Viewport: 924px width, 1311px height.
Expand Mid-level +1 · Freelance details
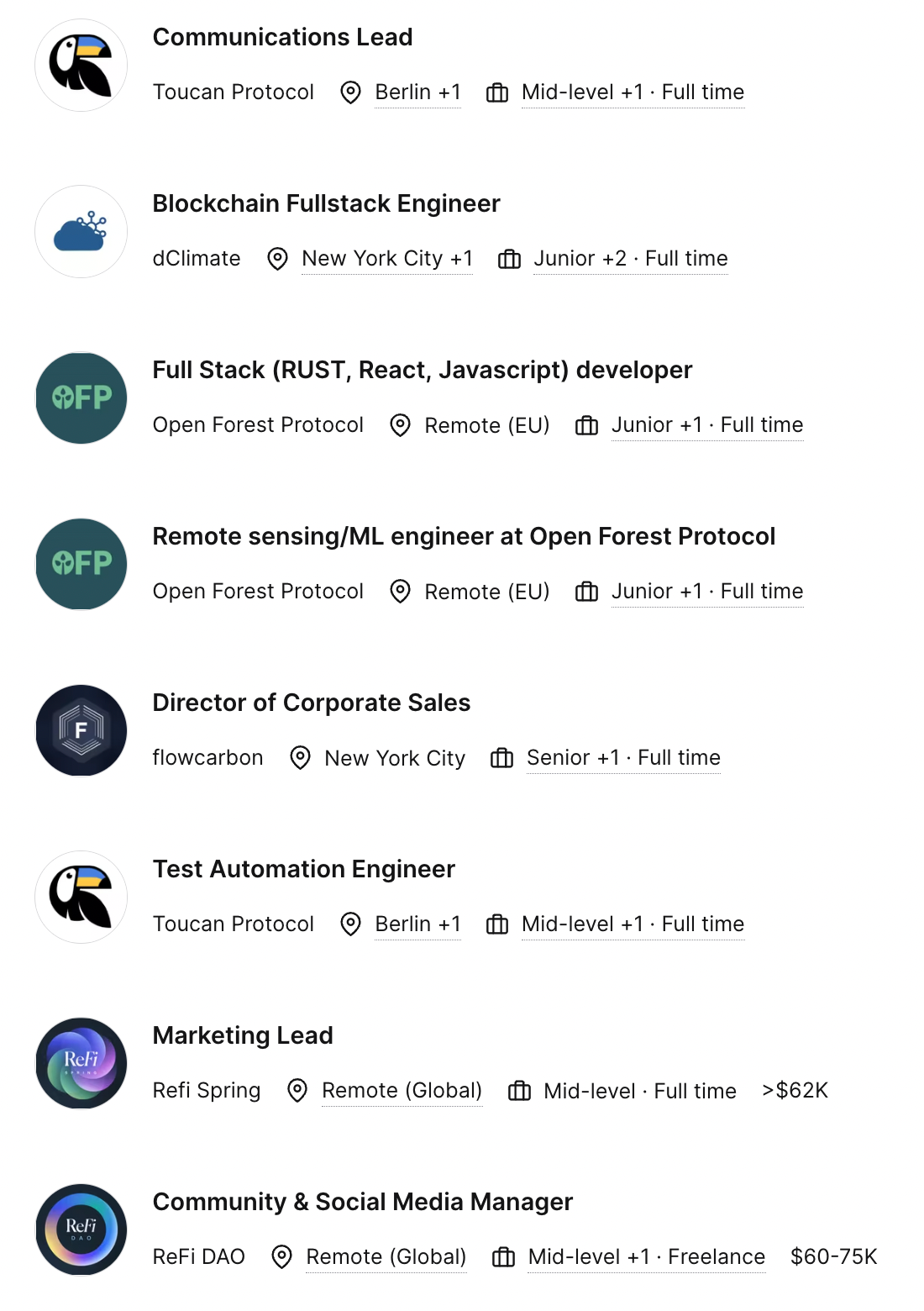646,1257
